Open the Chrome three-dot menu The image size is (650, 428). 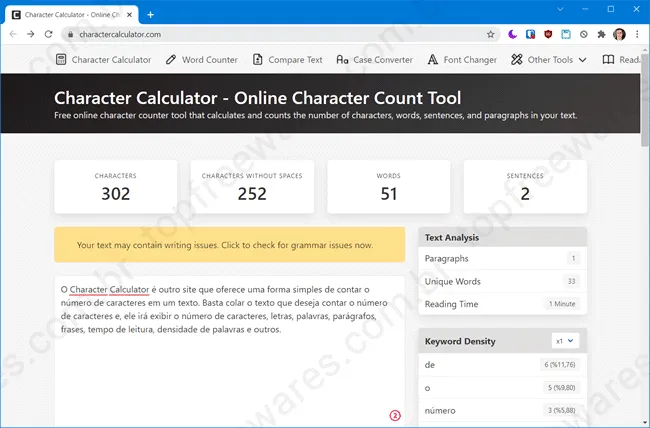[637, 34]
